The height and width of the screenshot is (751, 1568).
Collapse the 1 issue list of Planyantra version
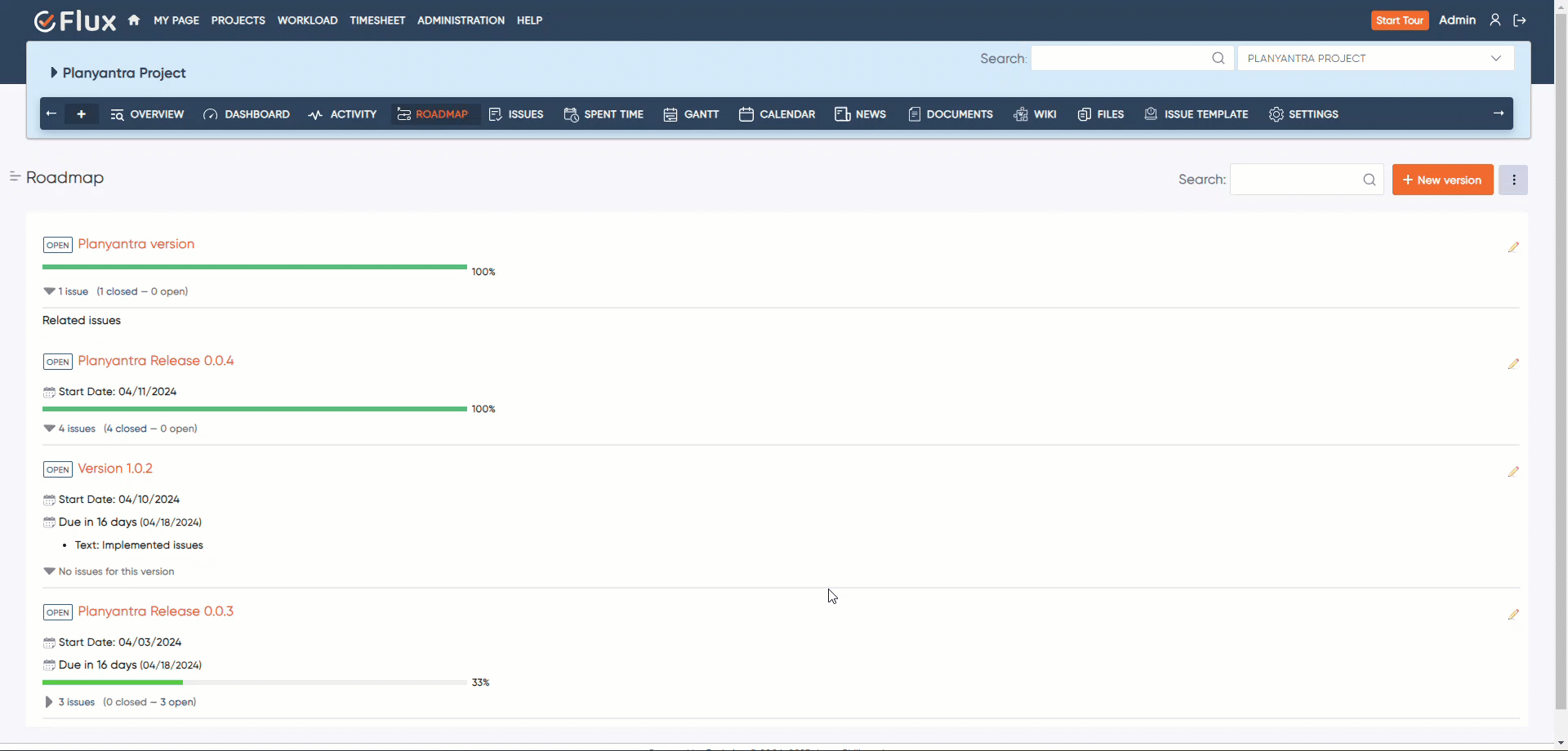(49, 291)
